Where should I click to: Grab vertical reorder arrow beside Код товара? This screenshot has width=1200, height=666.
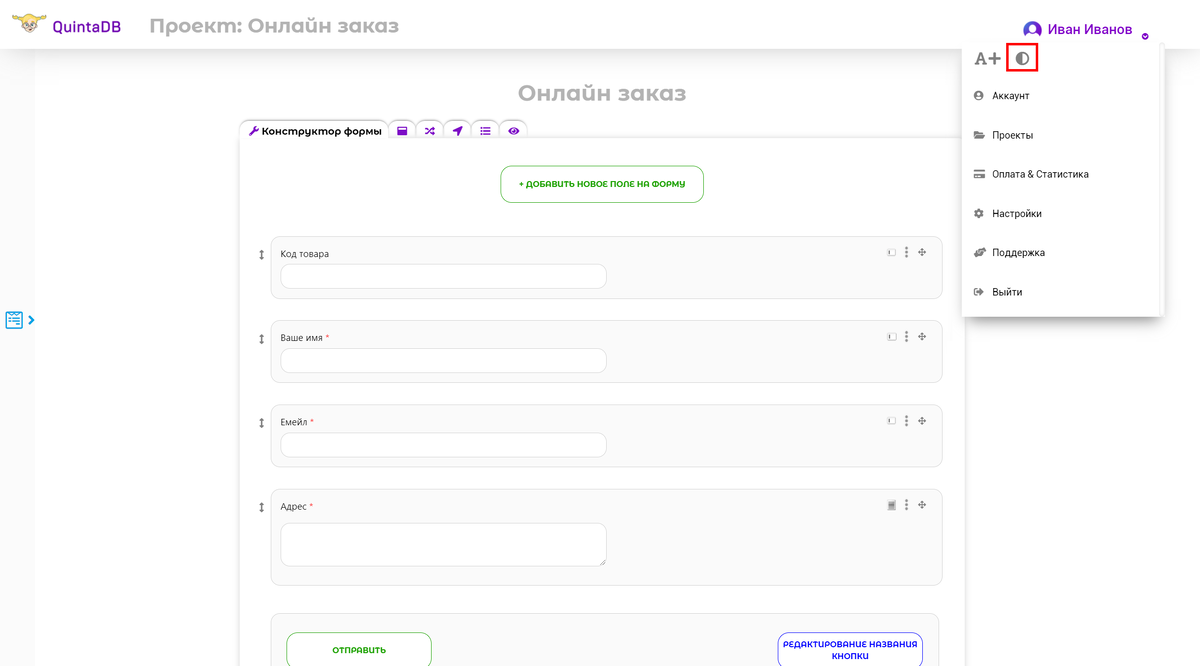pyautogui.click(x=261, y=255)
